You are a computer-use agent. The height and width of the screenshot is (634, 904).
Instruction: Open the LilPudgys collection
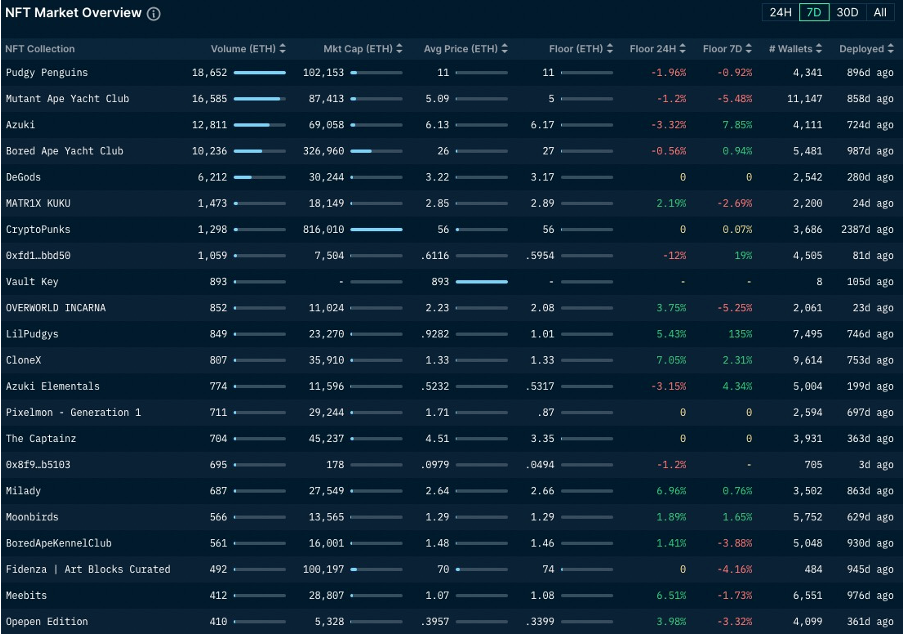32,334
